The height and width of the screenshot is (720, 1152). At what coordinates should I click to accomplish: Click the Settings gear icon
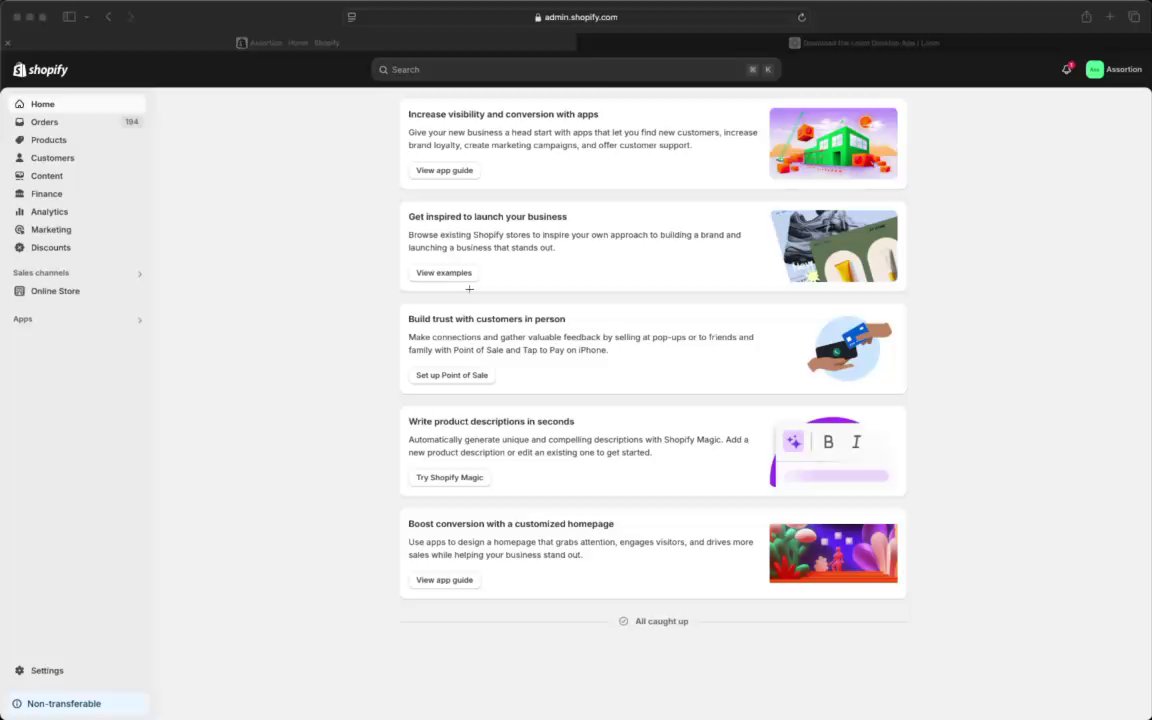pos(20,671)
